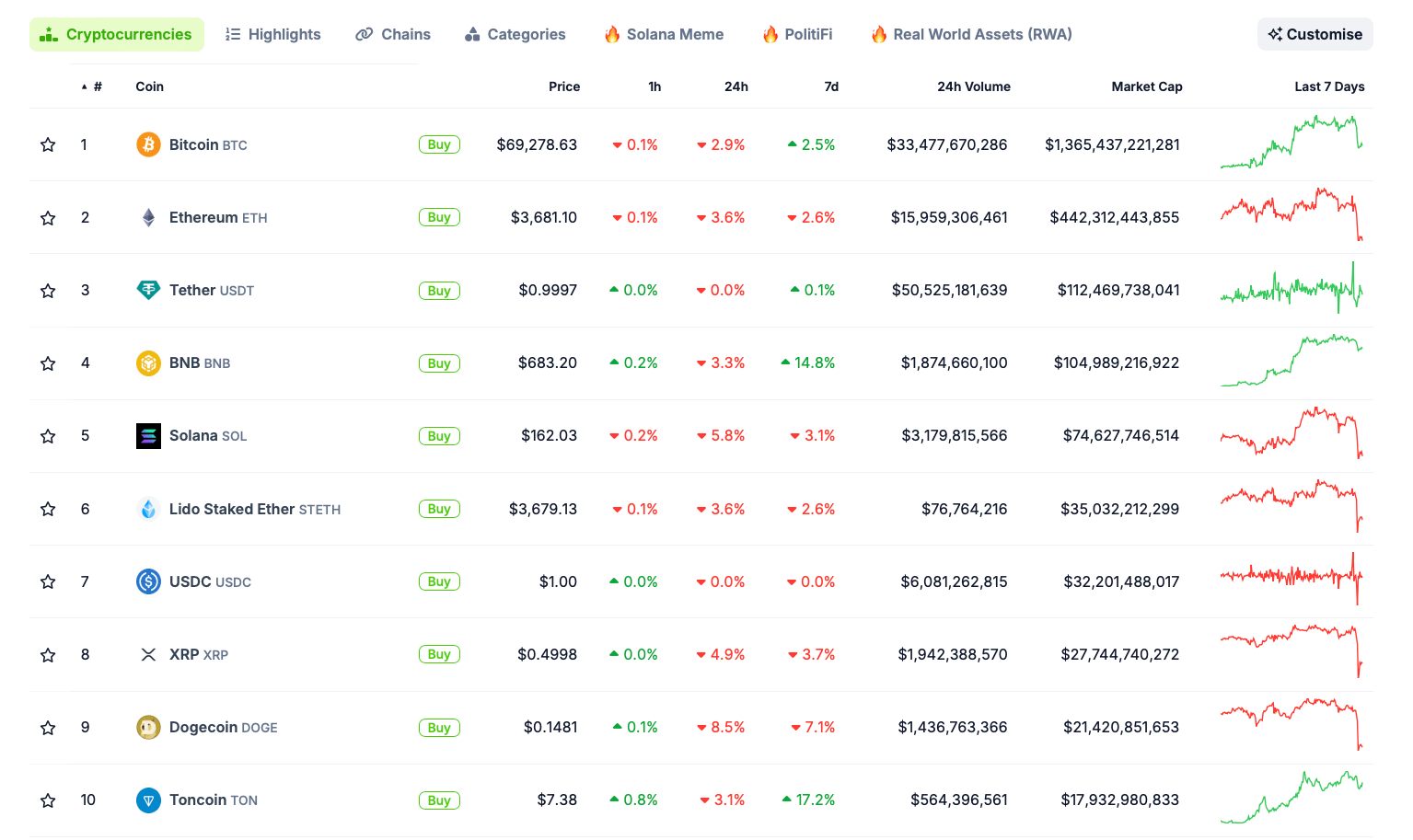Click the BNB coin logo icon
Screen dimensions: 1413x840
coord(148,363)
